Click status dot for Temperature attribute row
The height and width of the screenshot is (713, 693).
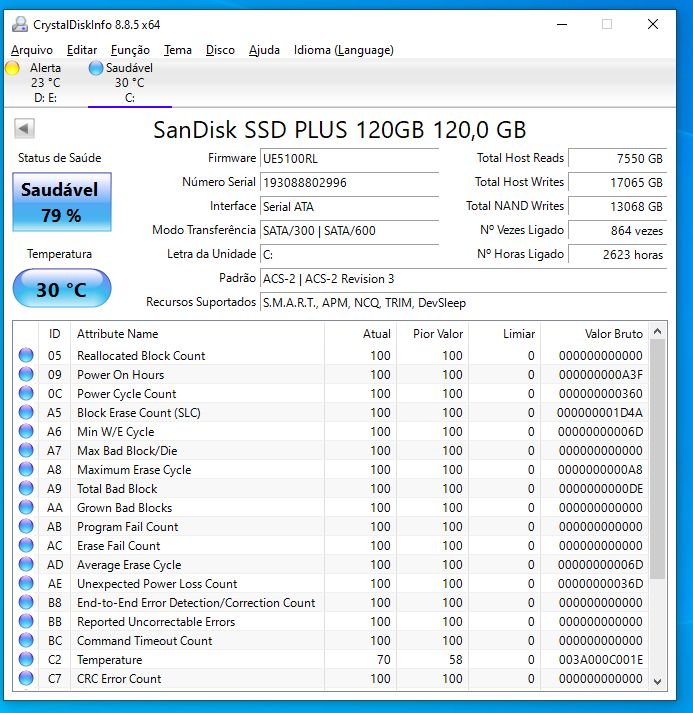(x=26, y=659)
